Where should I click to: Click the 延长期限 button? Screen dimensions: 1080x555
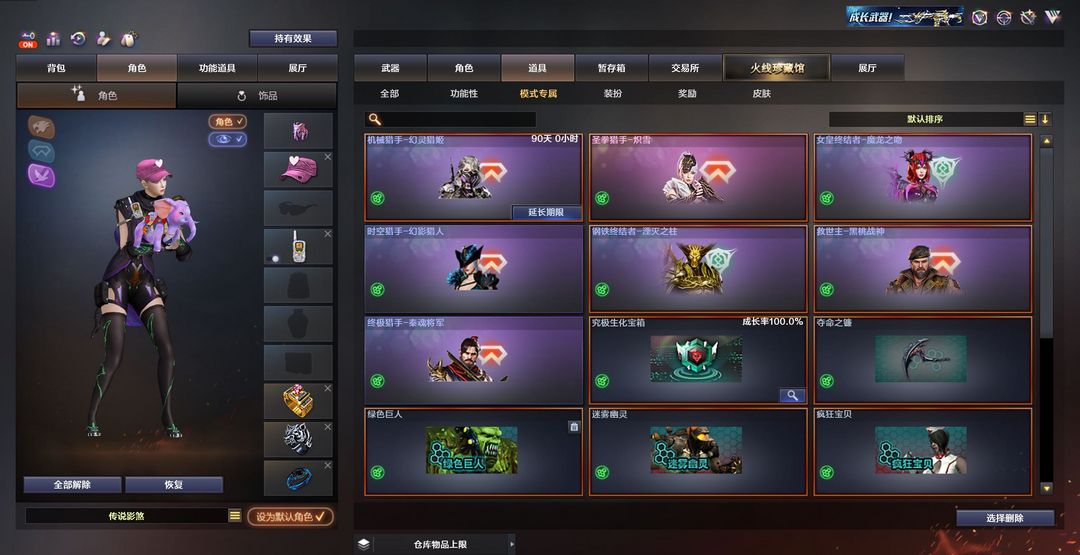tap(546, 213)
